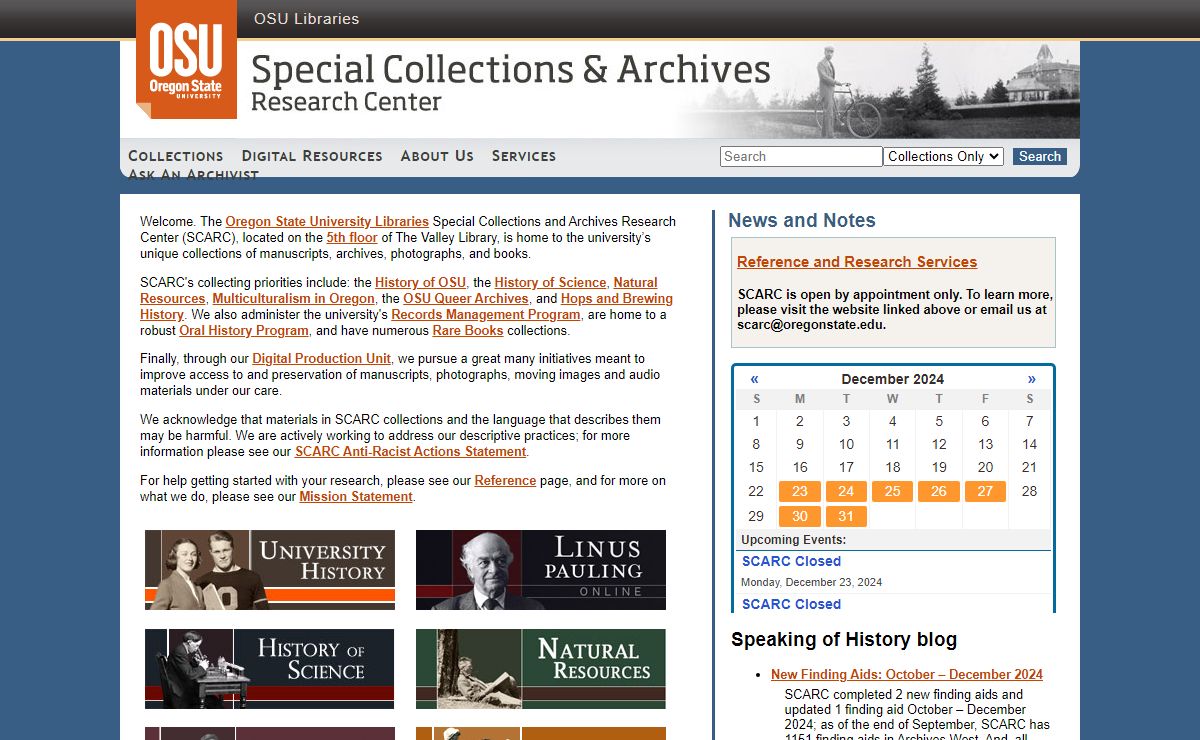Select December 23 in the calendar
This screenshot has width=1200, height=740.
coord(800,491)
